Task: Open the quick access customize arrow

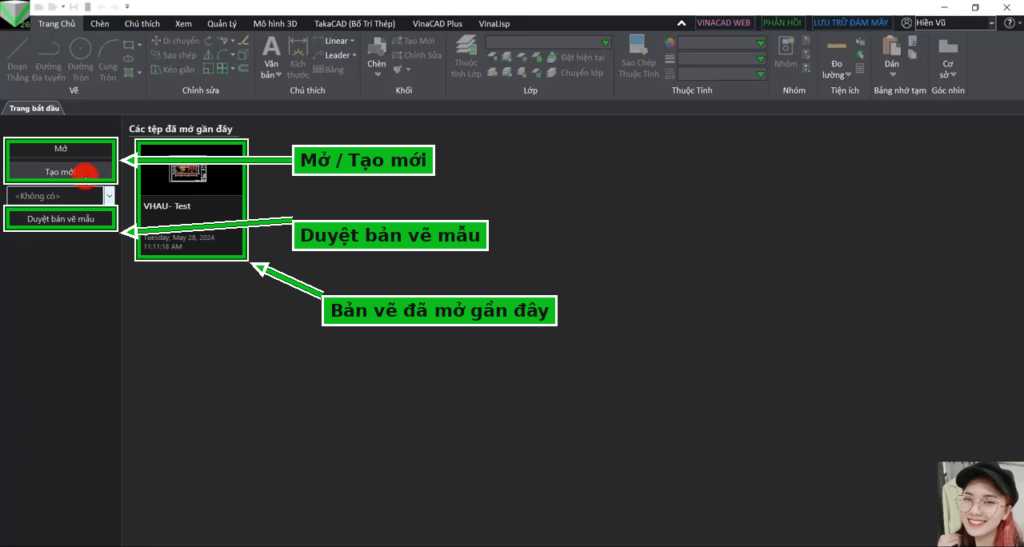Action: (x=127, y=7)
